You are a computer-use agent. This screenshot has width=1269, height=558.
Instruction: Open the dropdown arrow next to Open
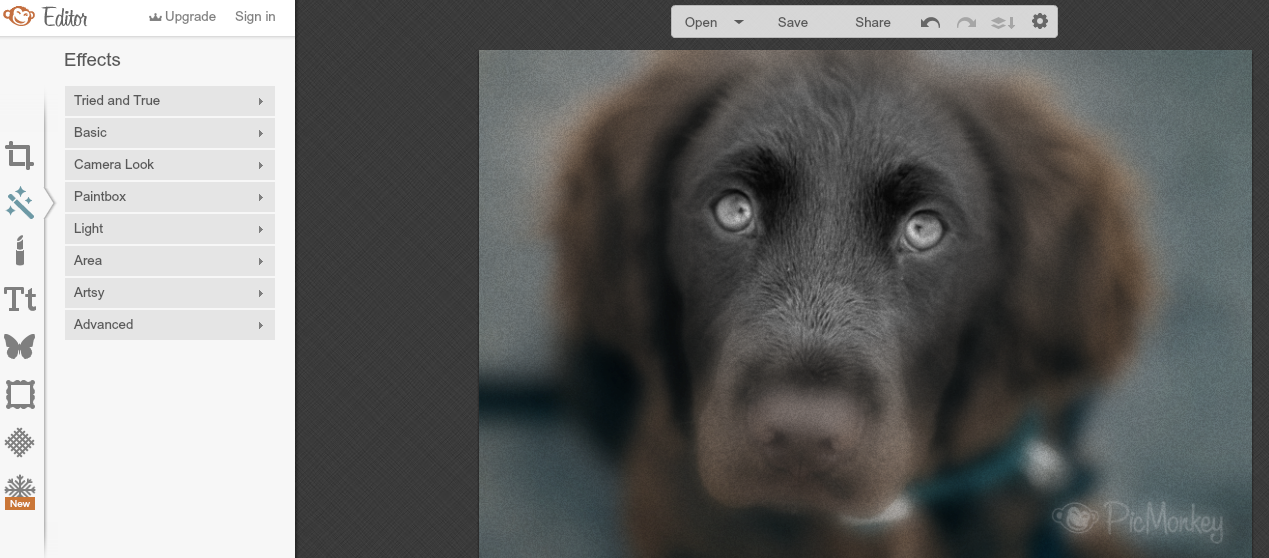739,22
